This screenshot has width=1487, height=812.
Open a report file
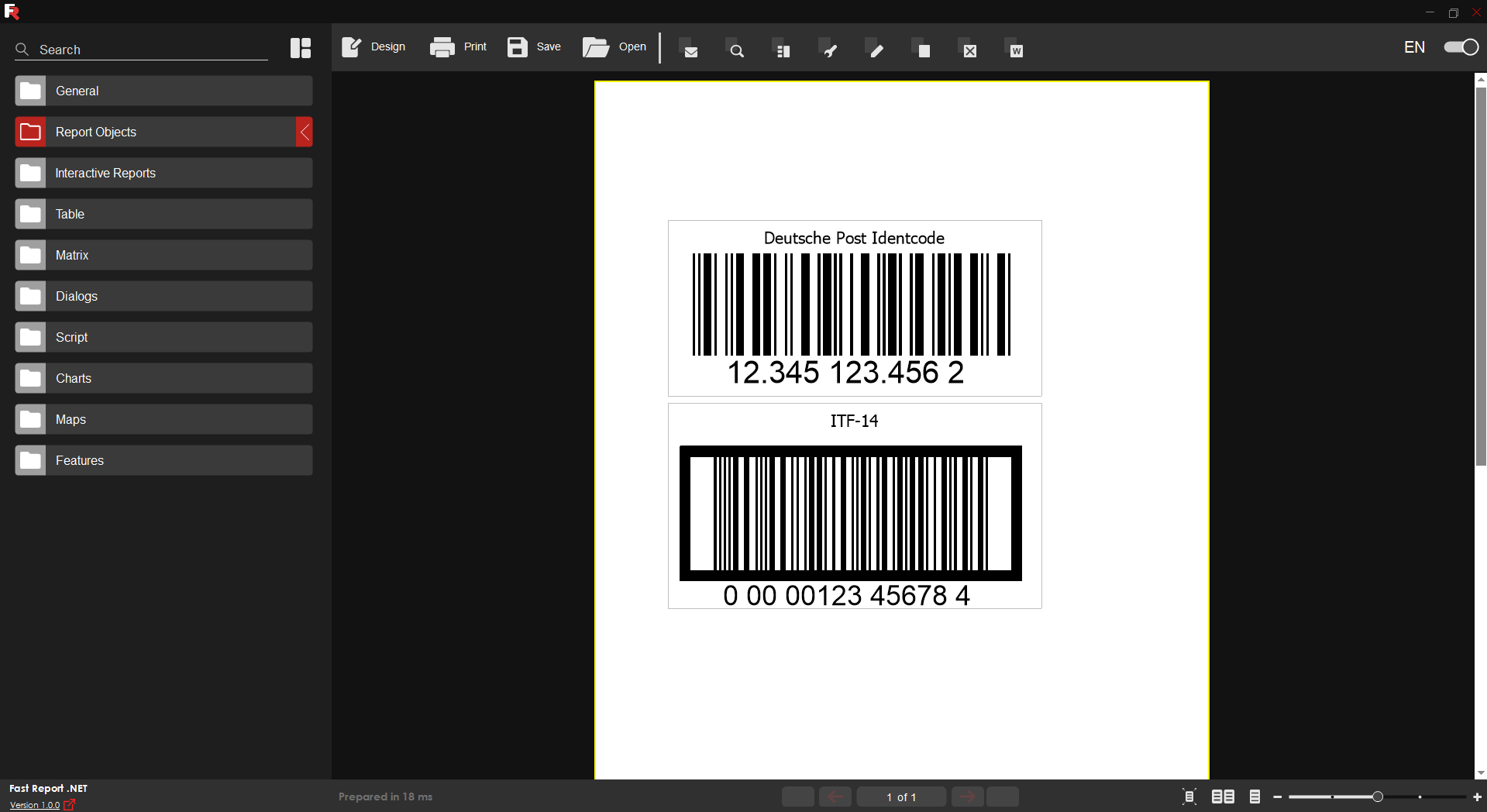[x=614, y=46]
